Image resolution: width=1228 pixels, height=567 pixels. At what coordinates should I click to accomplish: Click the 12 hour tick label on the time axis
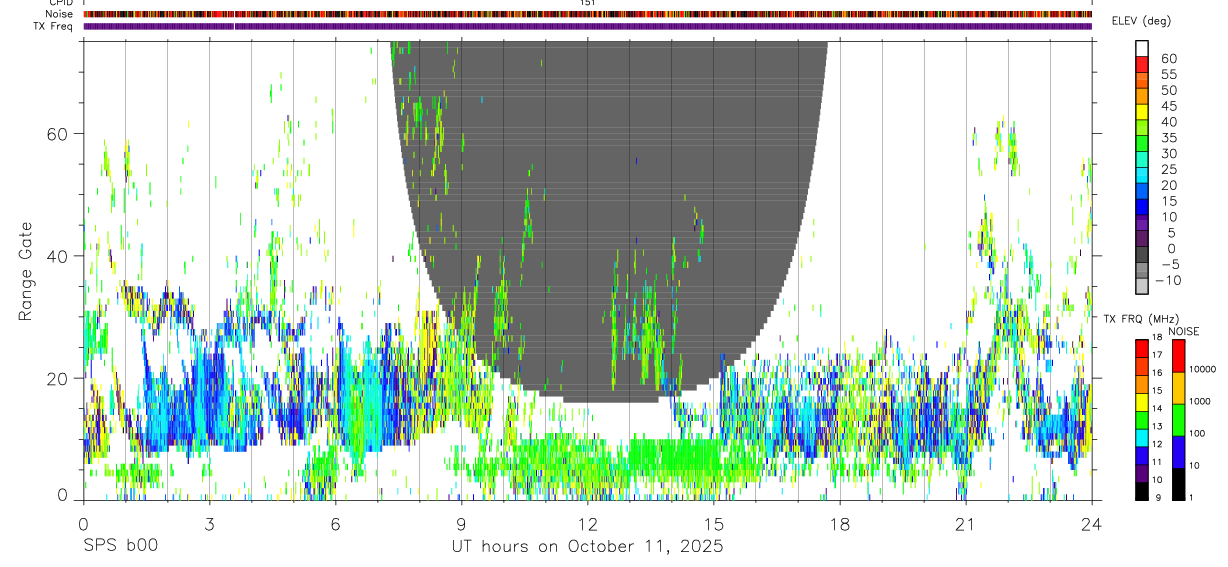click(587, 525)
